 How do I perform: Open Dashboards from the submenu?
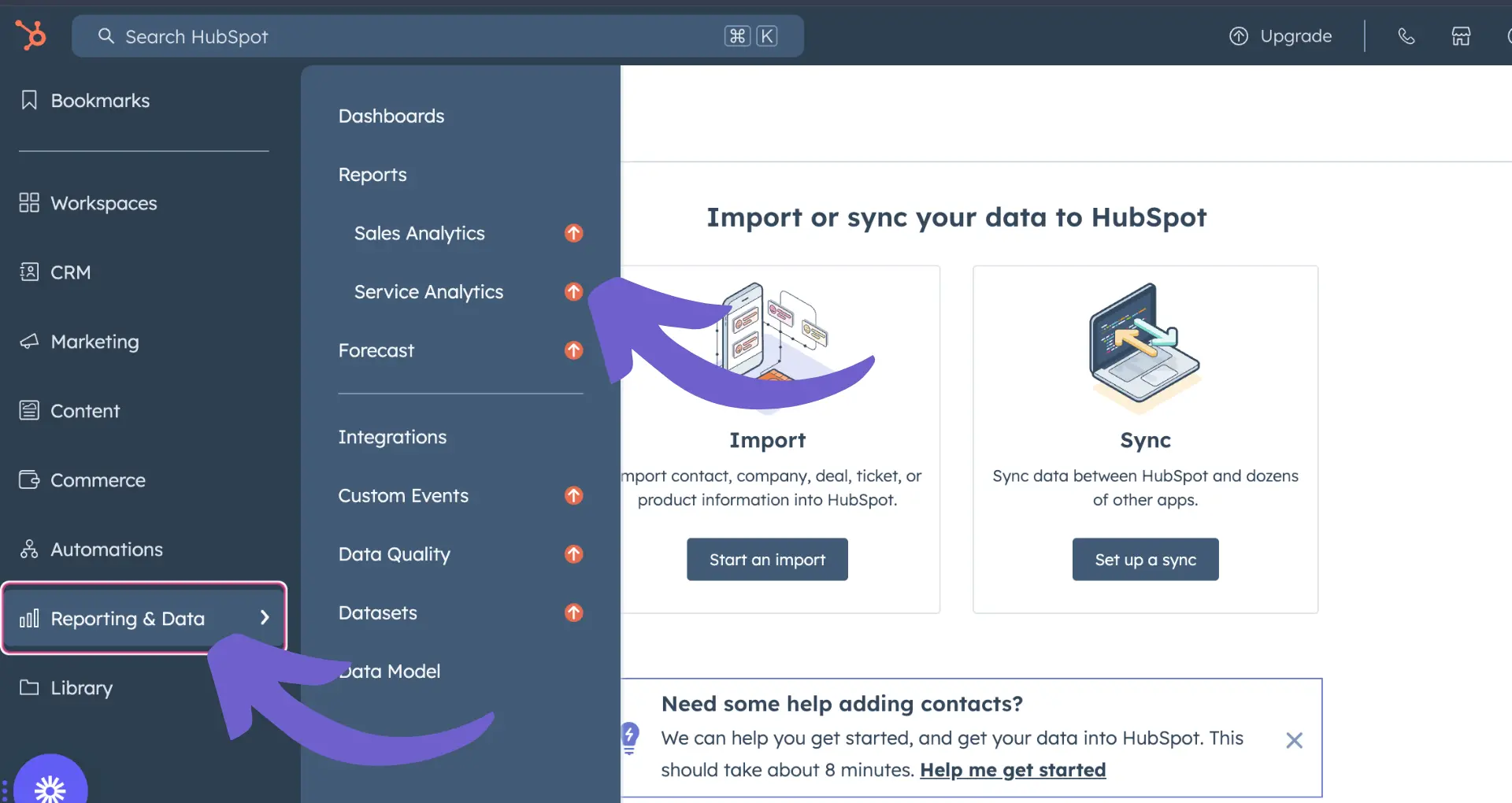(x=391, y=116)
